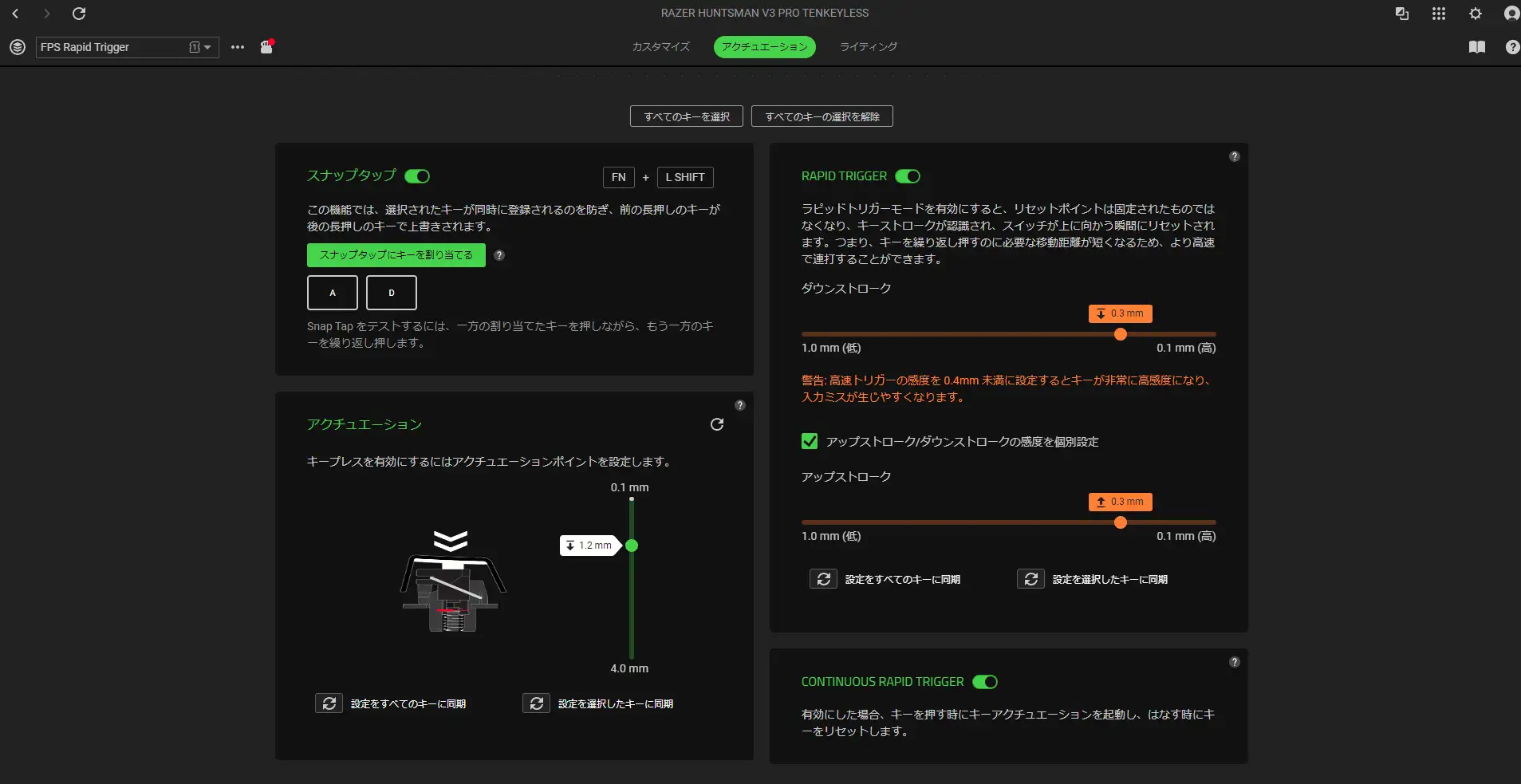This screenshot has height=784, width=1521.
Task: Click the ダウンストローク label
Action: [x=846, y=288]
